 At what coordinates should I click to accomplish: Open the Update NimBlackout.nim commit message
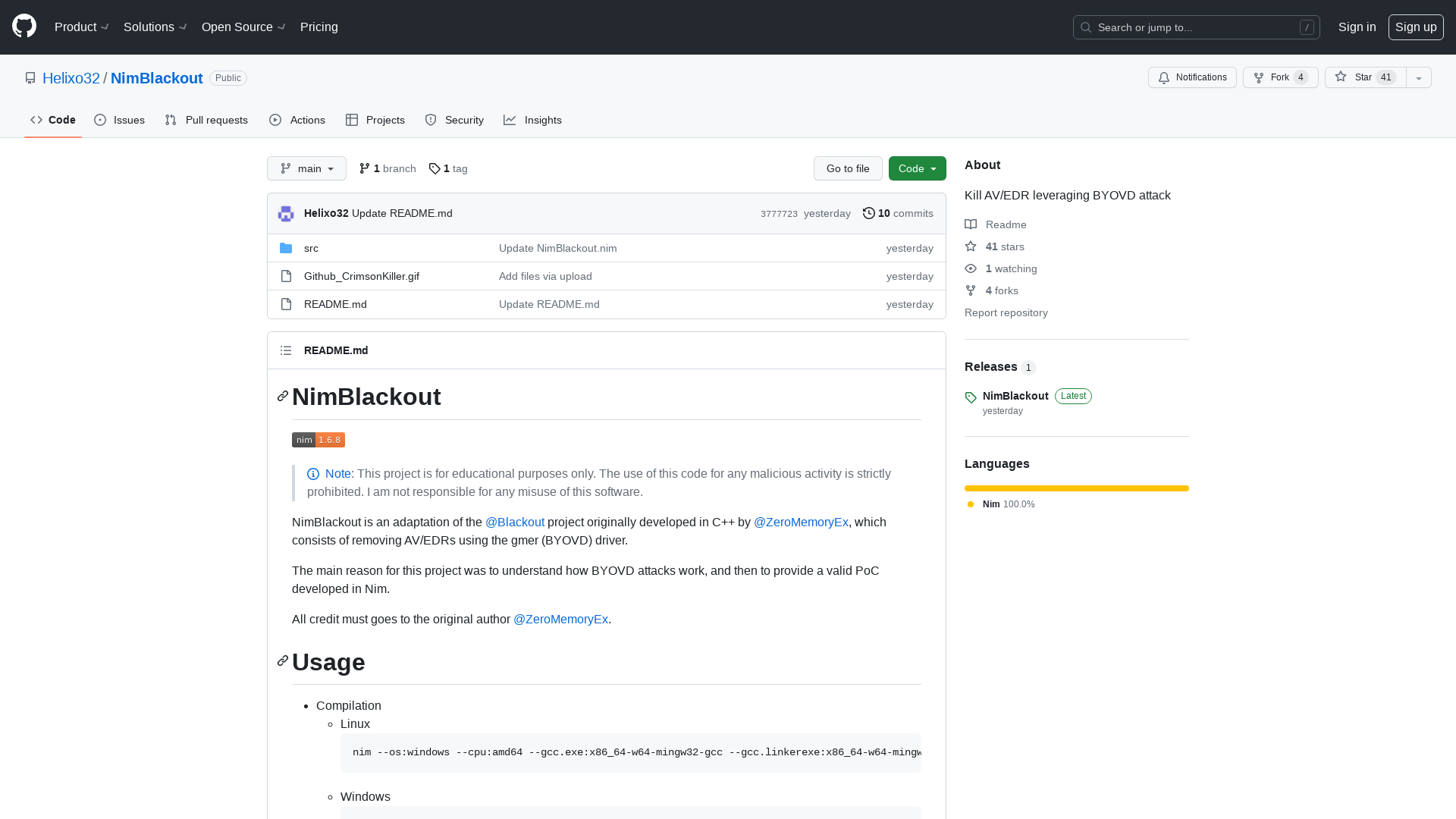558,248
